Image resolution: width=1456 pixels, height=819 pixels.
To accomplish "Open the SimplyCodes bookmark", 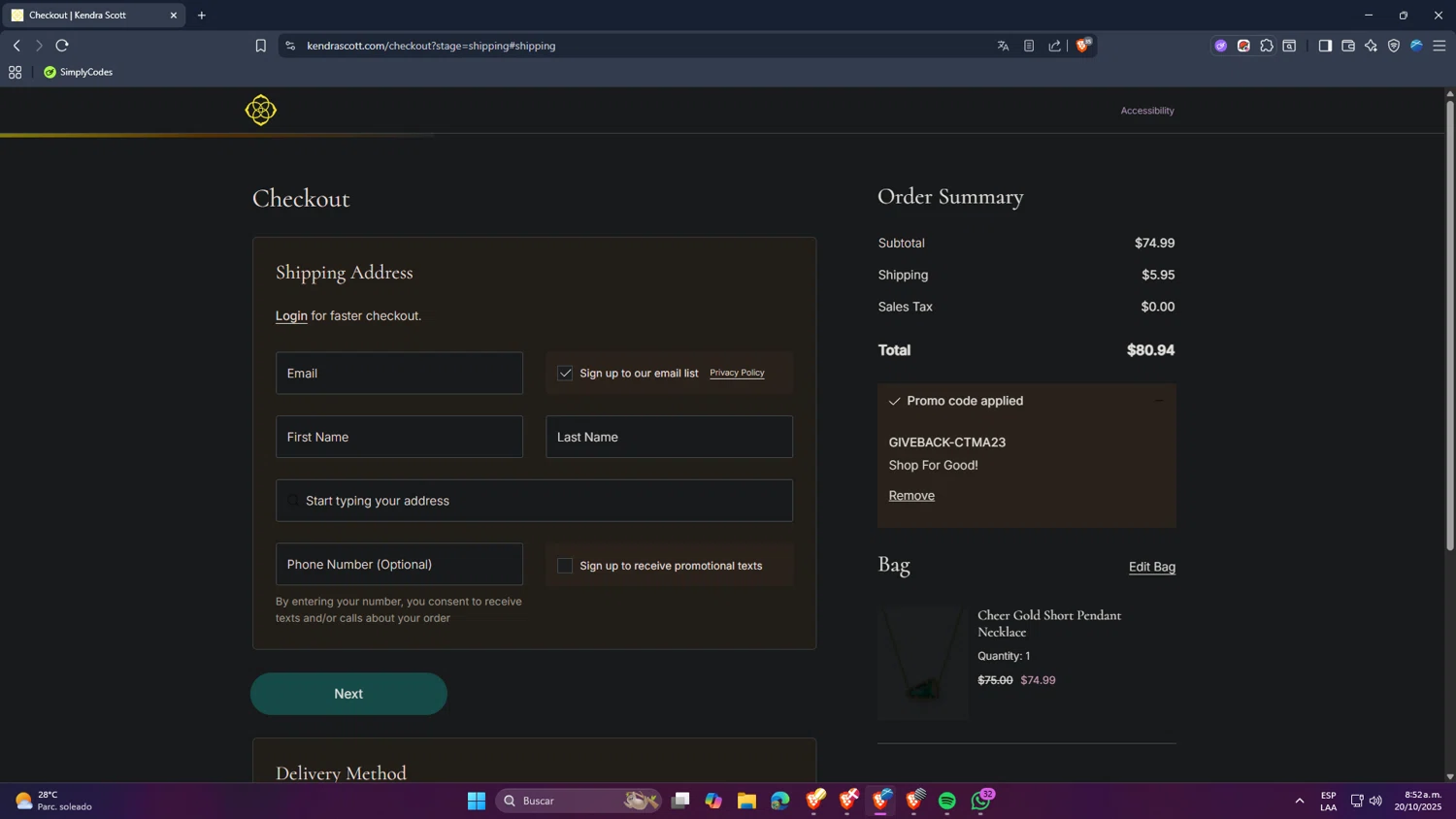I will 78,72.
